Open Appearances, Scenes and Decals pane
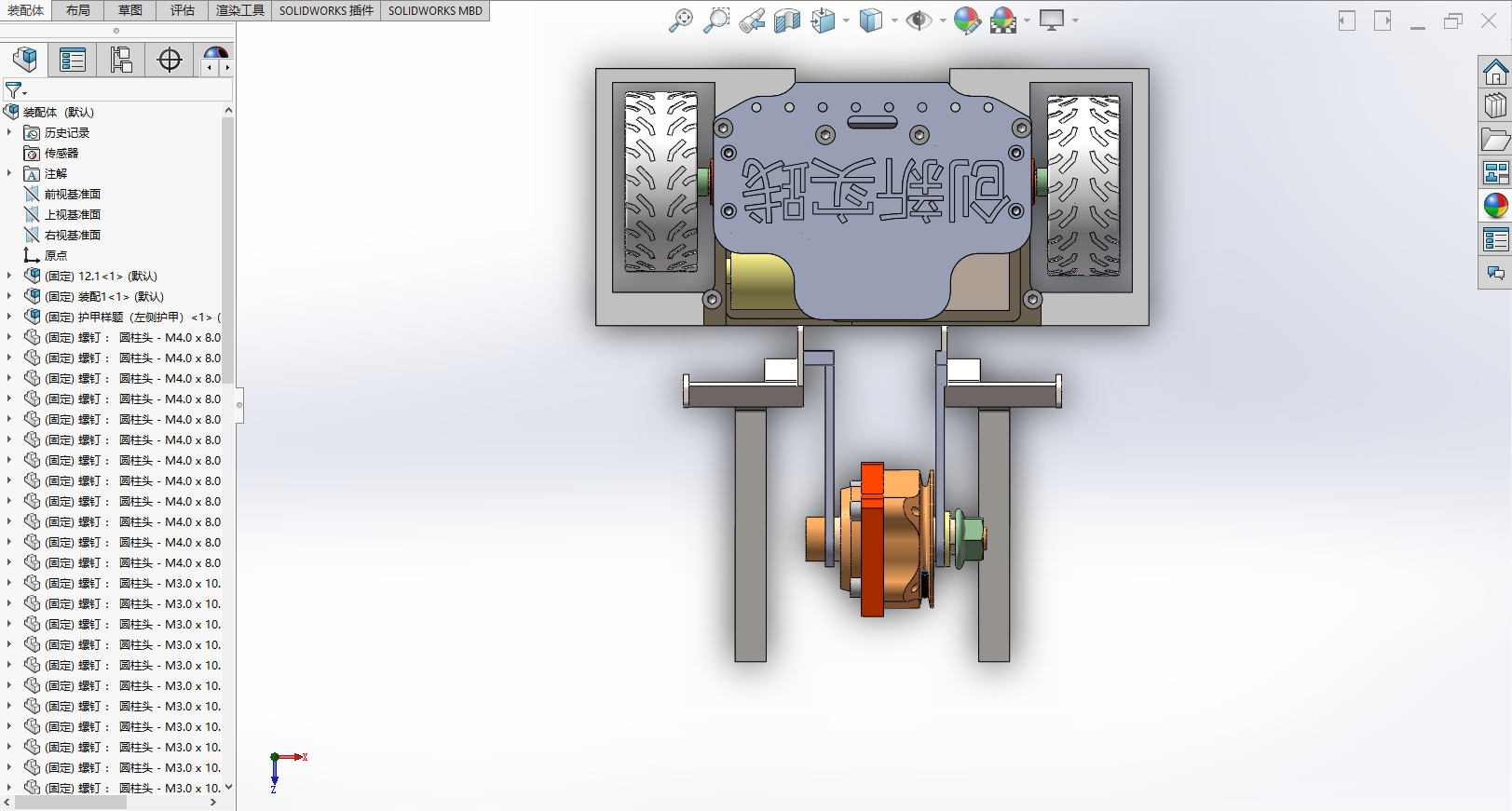Viewport: 1512px width, 811px height. (x=1495, y=206)
